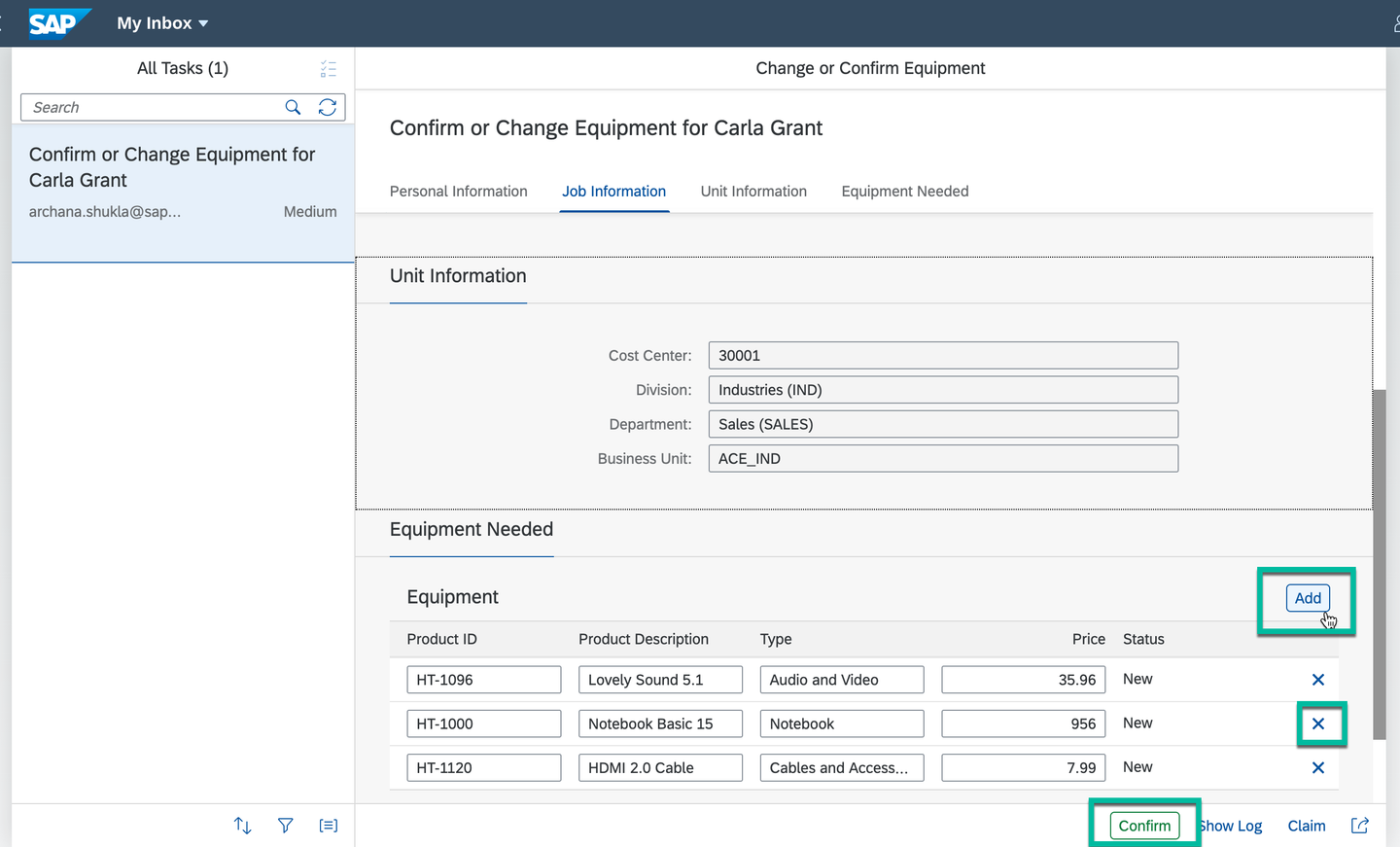This screenshot has width=1400, height=847.
Task: Open the My Inbox dropdown menu
Action: [x=162, y=23]
